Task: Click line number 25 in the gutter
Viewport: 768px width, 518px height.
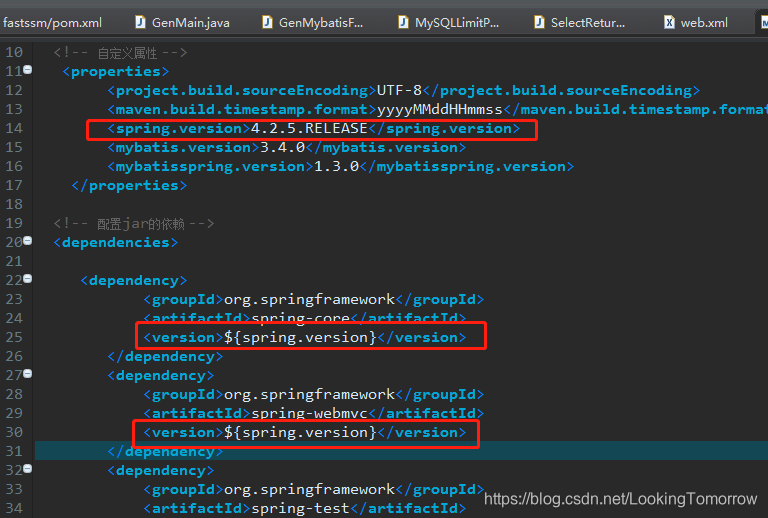Action: [14, 337]
